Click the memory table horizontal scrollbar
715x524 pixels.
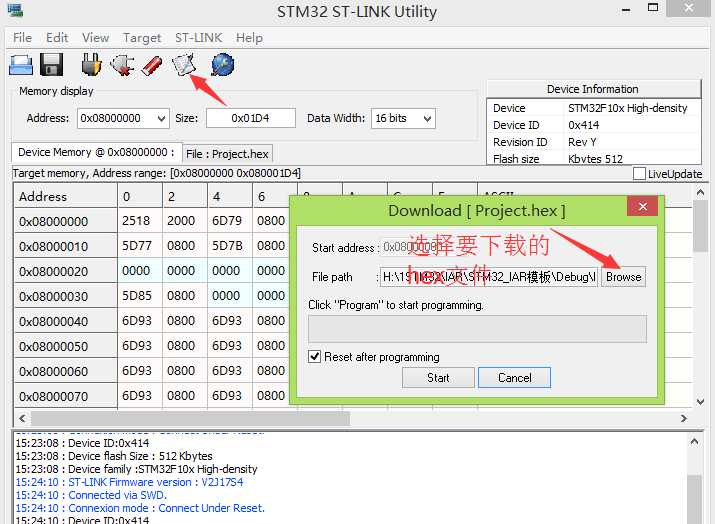point(190,418)
